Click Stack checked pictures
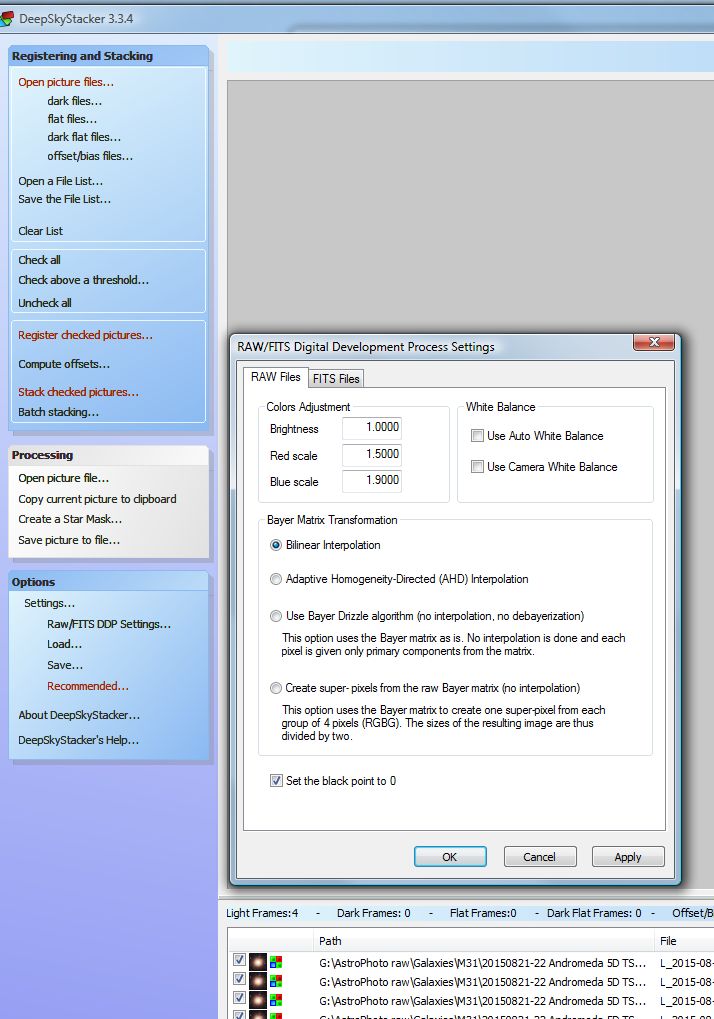714x1019 pixels. click(78, 392)
